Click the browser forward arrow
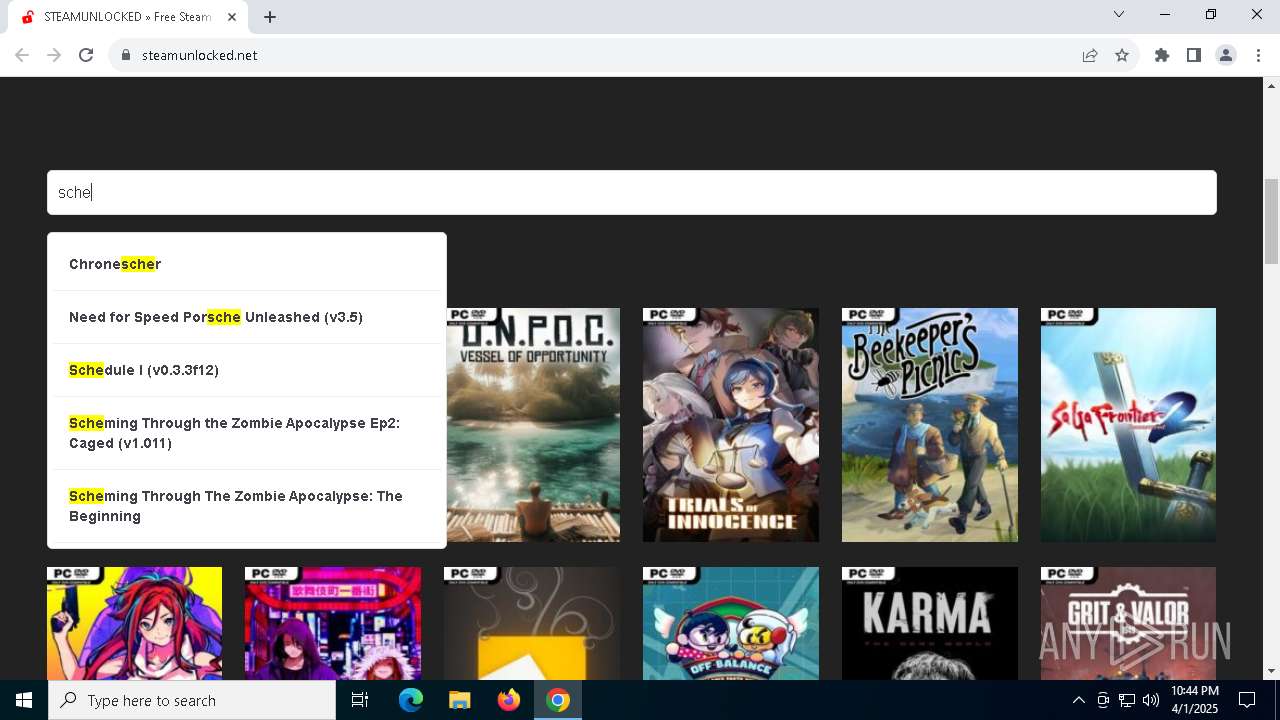 [x=54, y=55]
